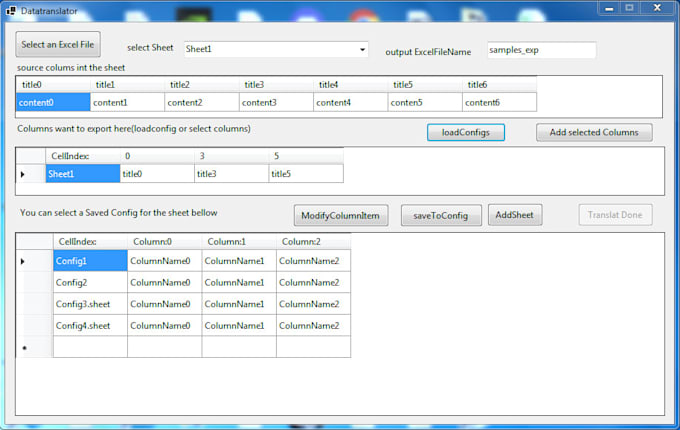Select the content0 cell

[53, 102]
